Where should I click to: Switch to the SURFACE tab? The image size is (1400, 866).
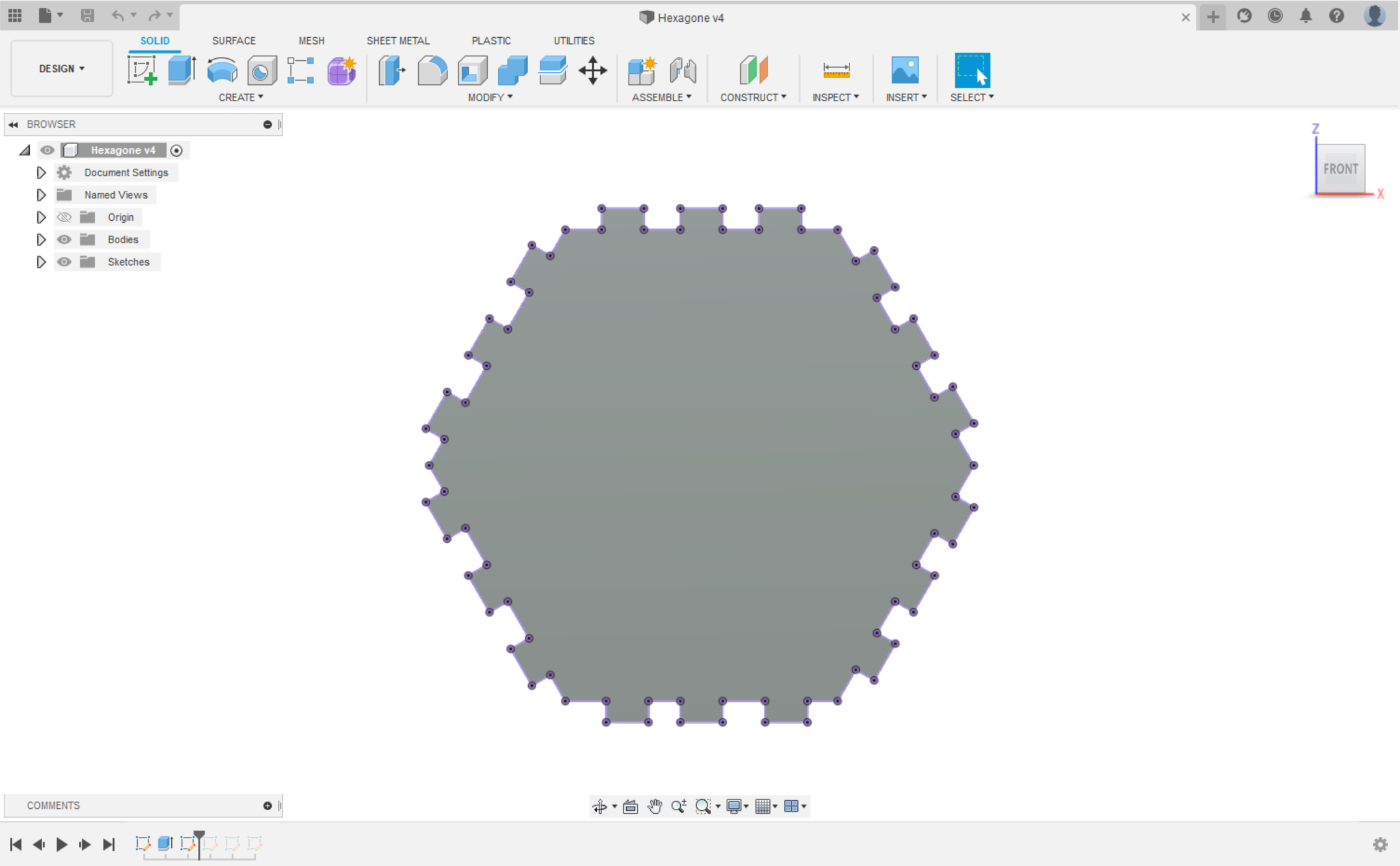coord(233,40)
